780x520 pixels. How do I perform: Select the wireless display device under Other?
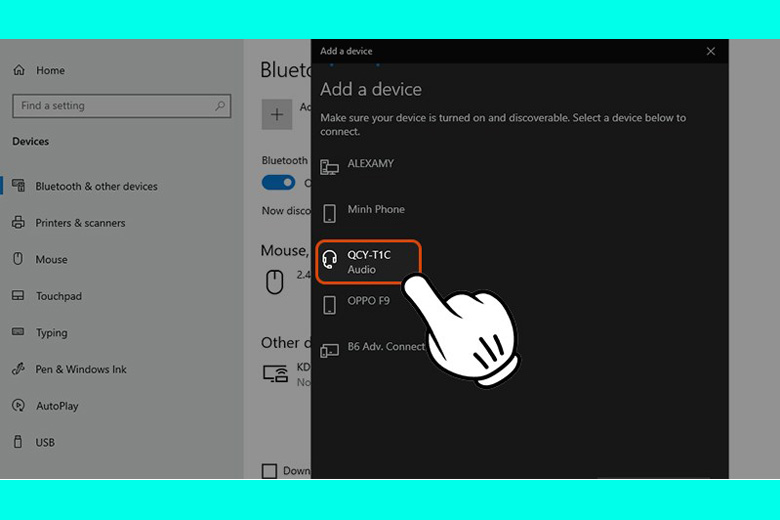(276, 374)
